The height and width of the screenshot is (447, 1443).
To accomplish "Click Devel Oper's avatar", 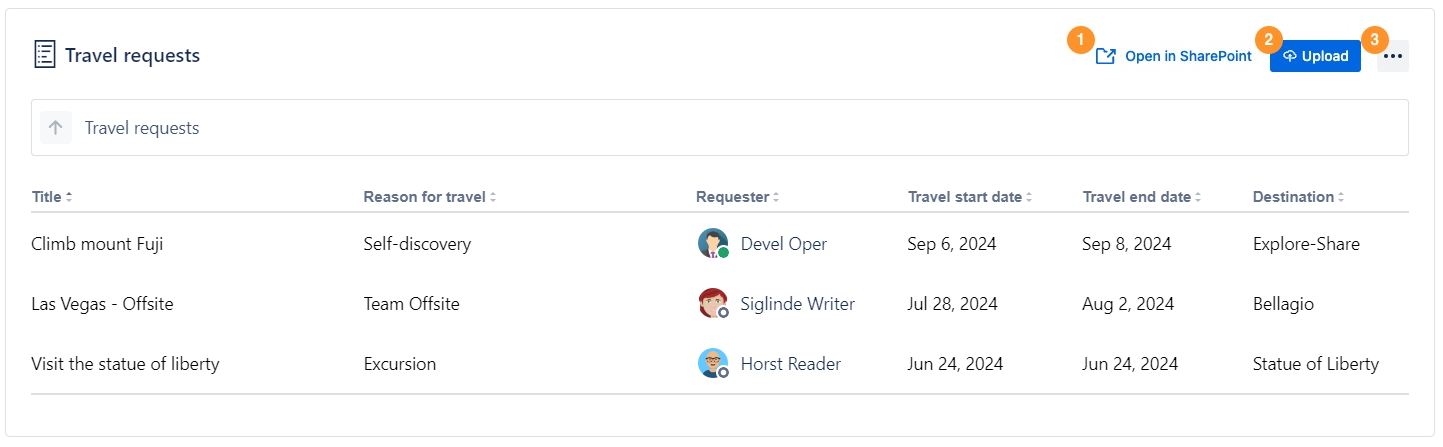I will [713, 244].
